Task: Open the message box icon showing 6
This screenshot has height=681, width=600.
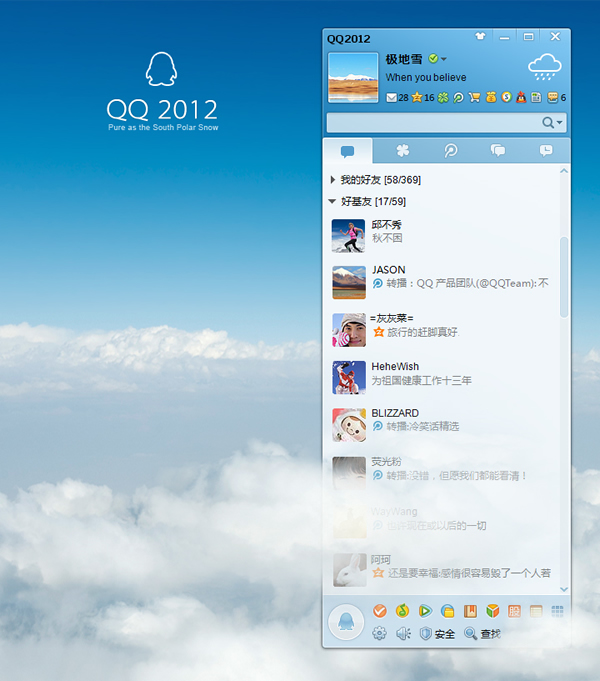Action: 553,97
